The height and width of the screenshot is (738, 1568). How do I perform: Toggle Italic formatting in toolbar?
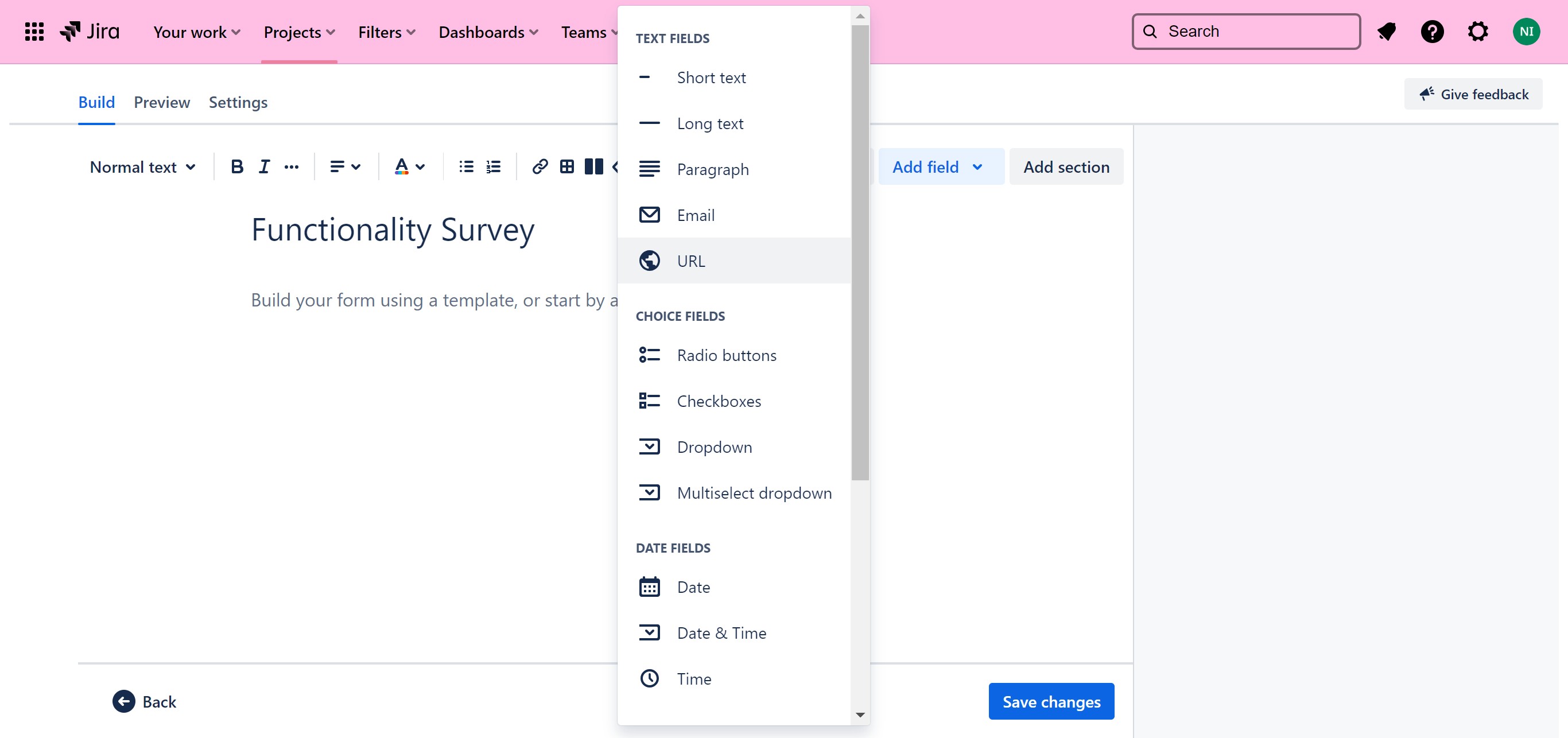pyautogui.click(x=263, y=166)
